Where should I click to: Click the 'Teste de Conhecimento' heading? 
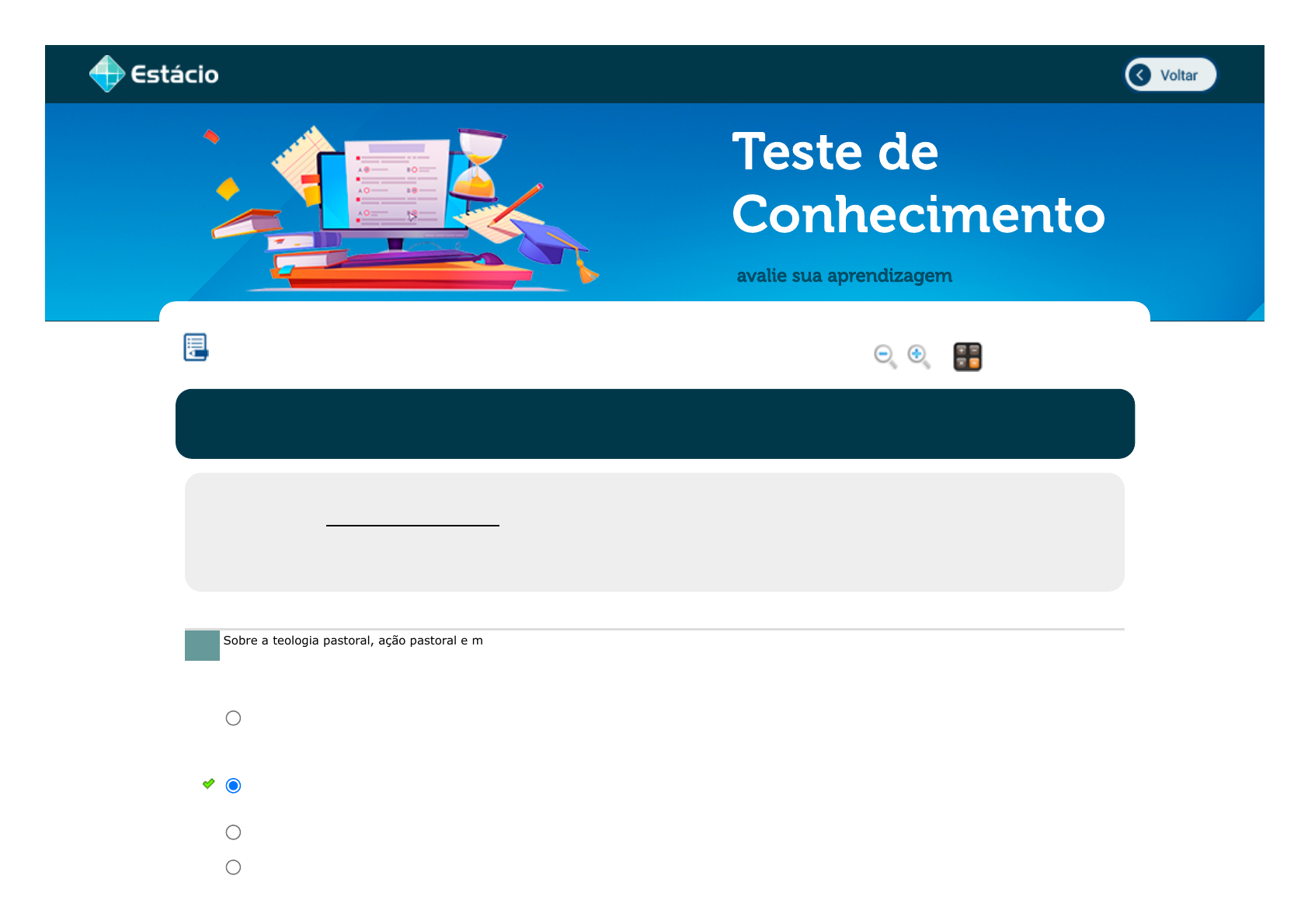pos(917,182)
